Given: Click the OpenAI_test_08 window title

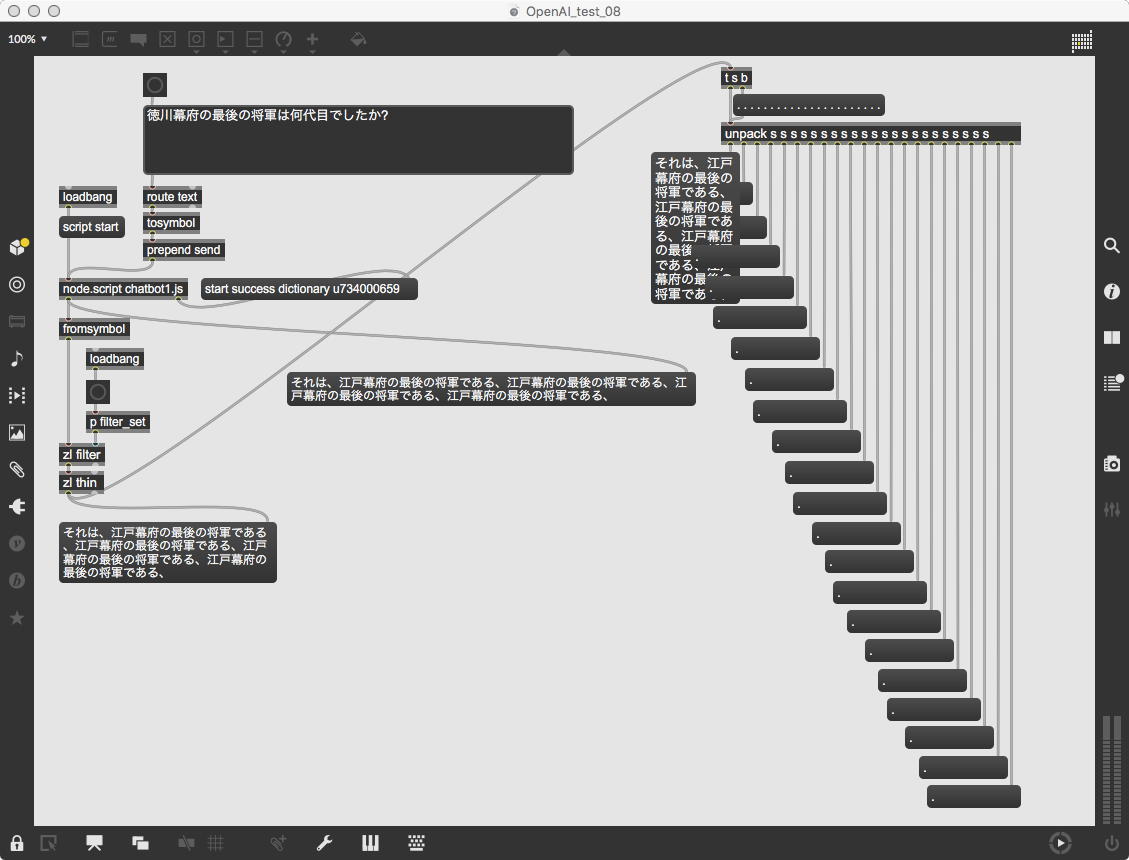Looking at the screenshot, I should [573, 11].
